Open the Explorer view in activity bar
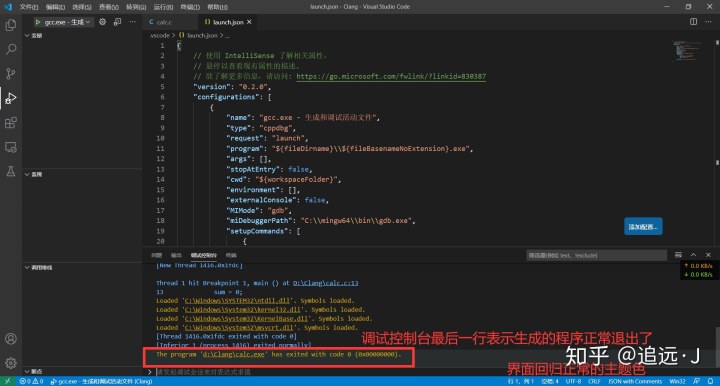Image resolution: width=720 pixels, height=386 pixels. coord(11,25)
